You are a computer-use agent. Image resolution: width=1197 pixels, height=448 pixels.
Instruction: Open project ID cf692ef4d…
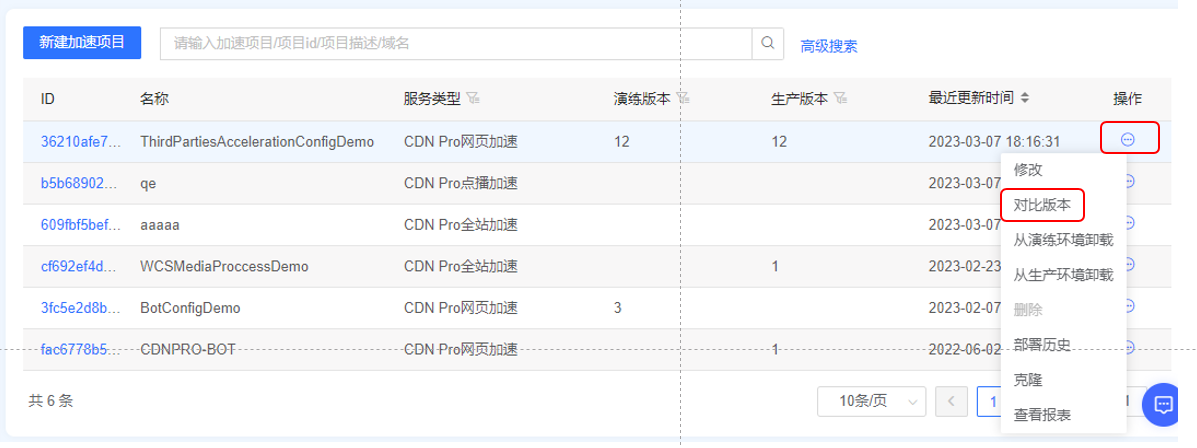click(80, 267)
